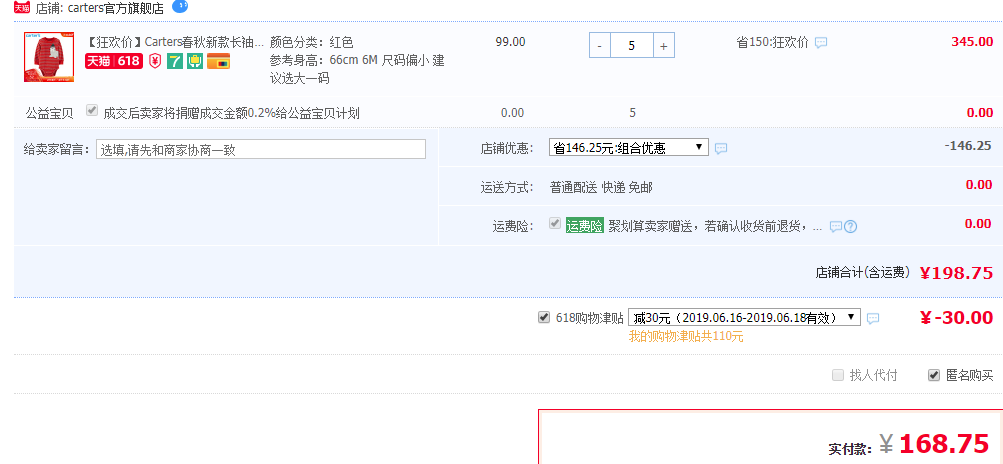
Task: Open the 减30元 购物津贴 dropdown
Action: (745, 317)
